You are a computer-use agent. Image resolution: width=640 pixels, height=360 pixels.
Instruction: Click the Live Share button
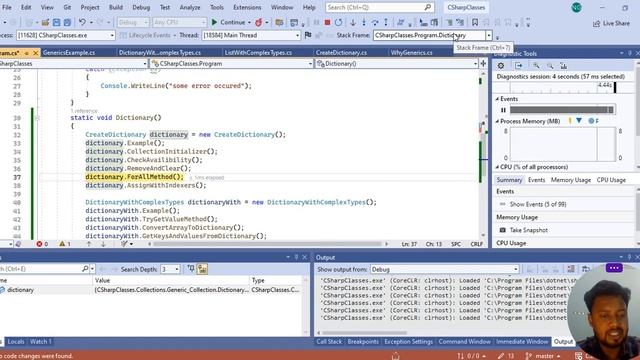[x=611, y=23]
